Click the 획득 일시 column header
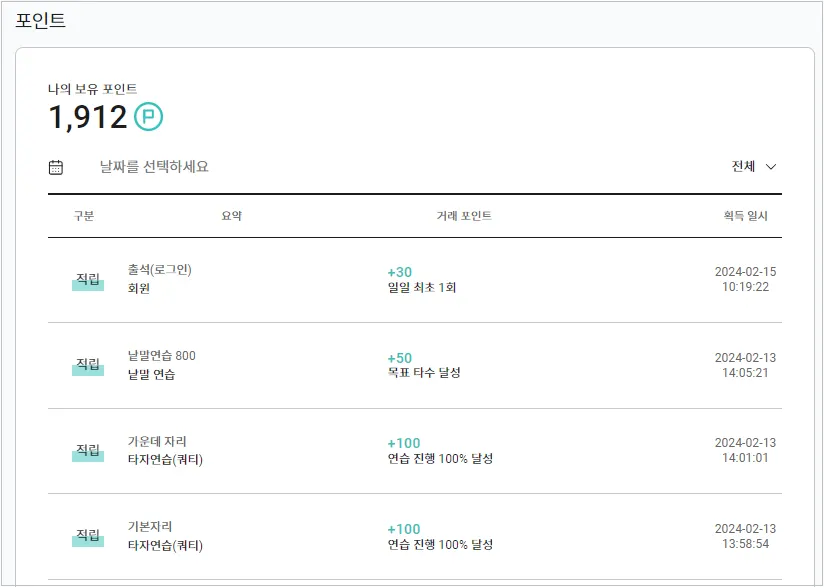 tap(745, 216)
